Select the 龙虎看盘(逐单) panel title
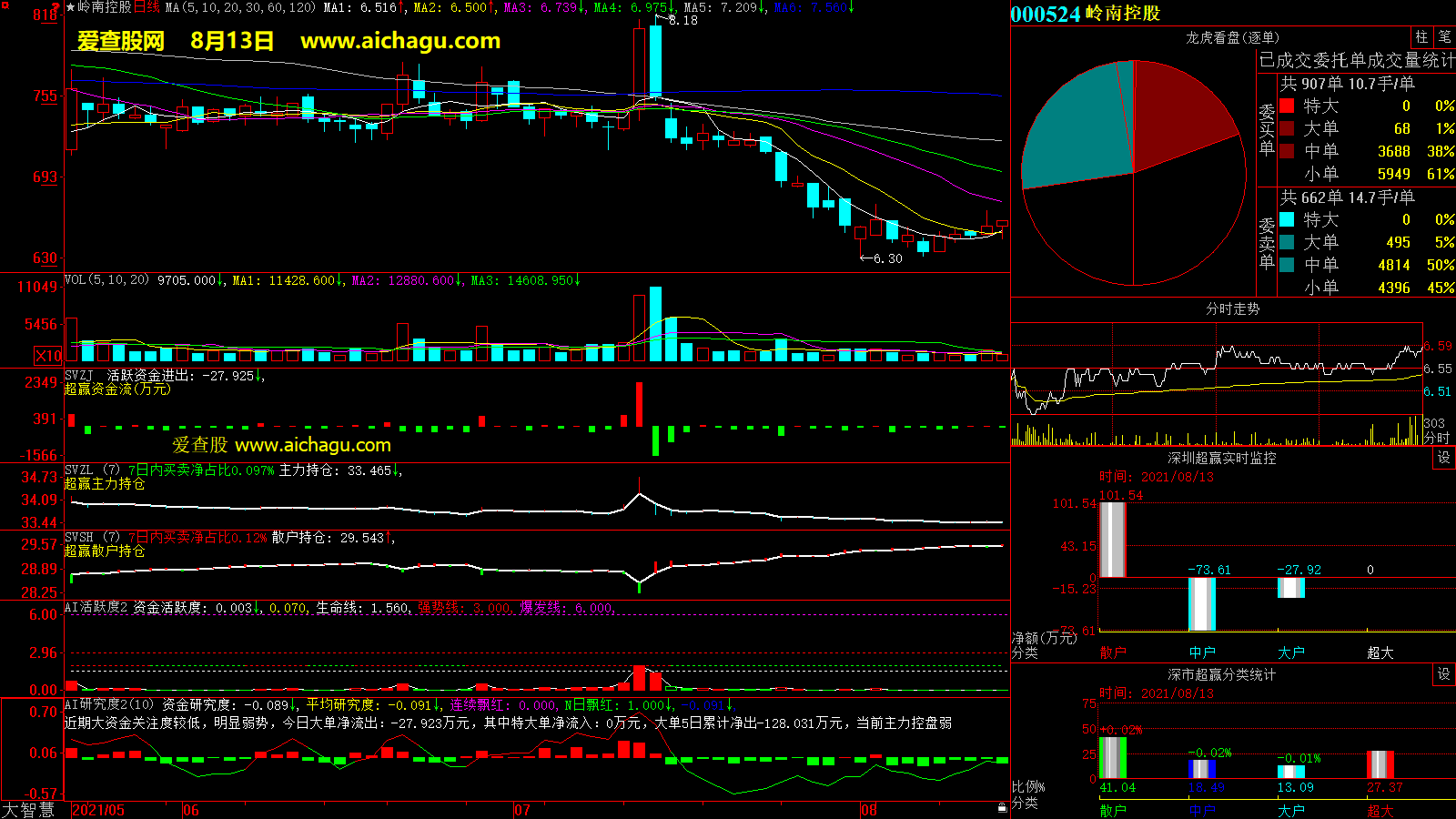 click(x=1232, y=37)
